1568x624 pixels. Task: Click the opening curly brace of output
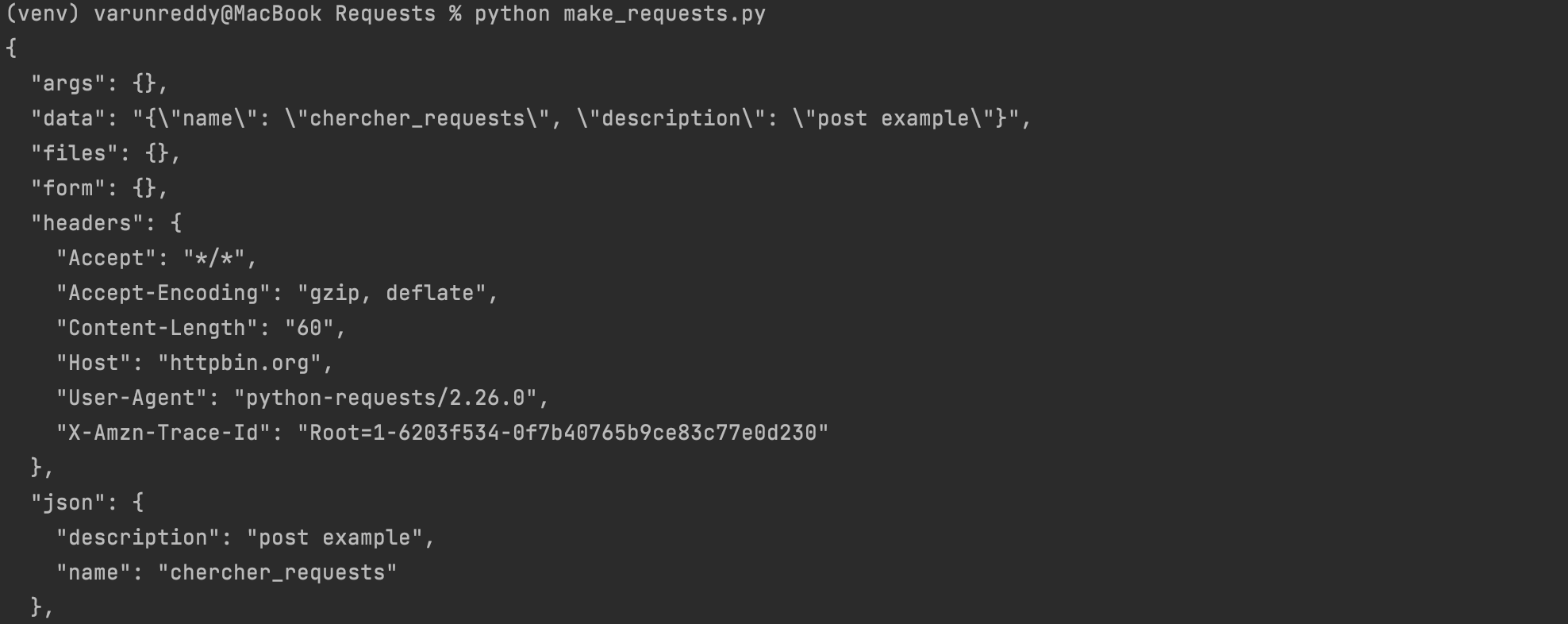11,48
